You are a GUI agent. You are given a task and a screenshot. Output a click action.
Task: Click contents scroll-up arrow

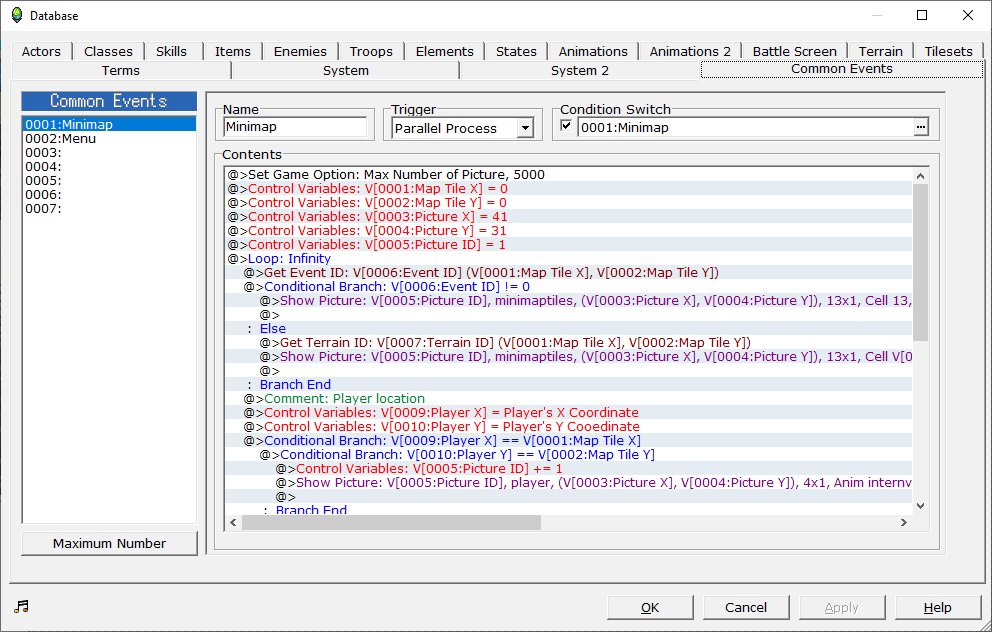coord(921,176)
